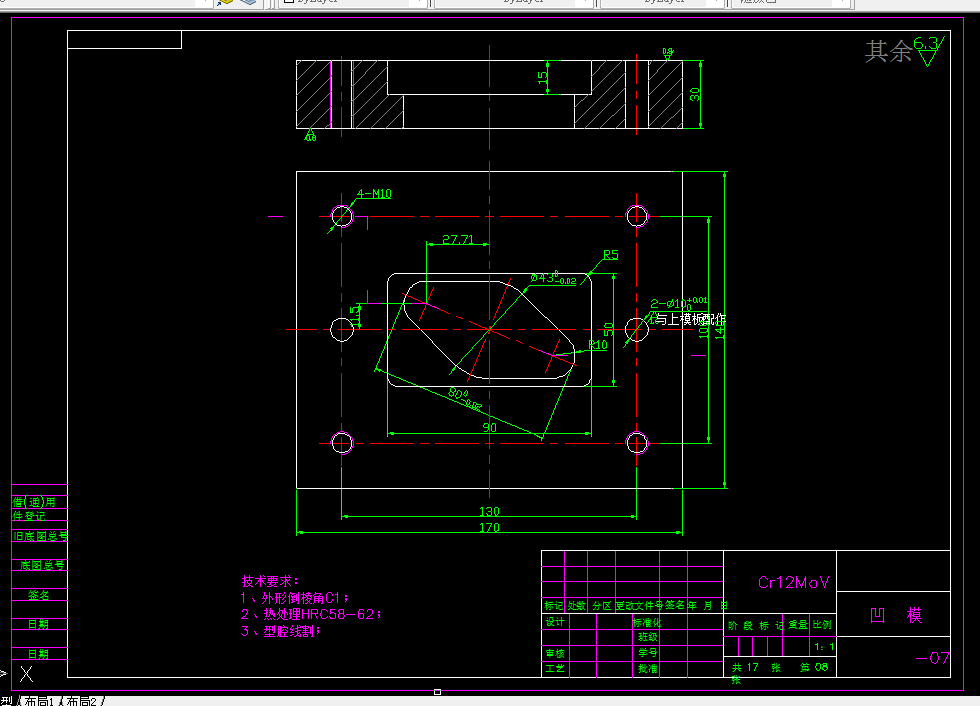Select the 更改文件号 revision column header

[x=639, y=605]
